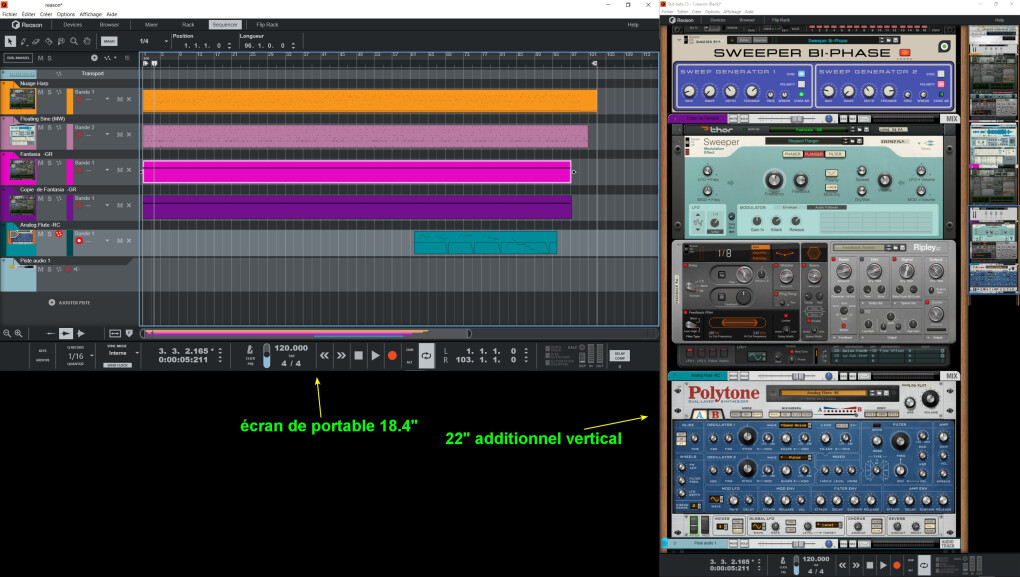This screenshot has width=1020, height=577.
Task: Click the record button in Rack window
Action: click(x=896, y=565)
